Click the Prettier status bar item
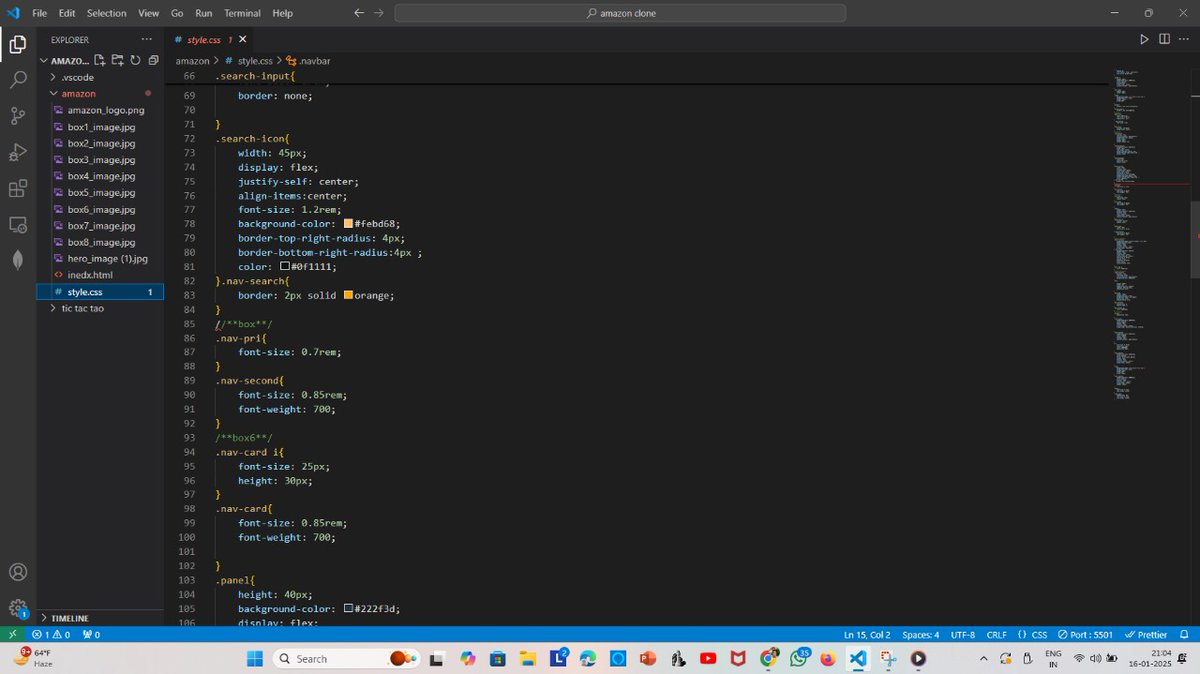 [x=1146, y=634]
